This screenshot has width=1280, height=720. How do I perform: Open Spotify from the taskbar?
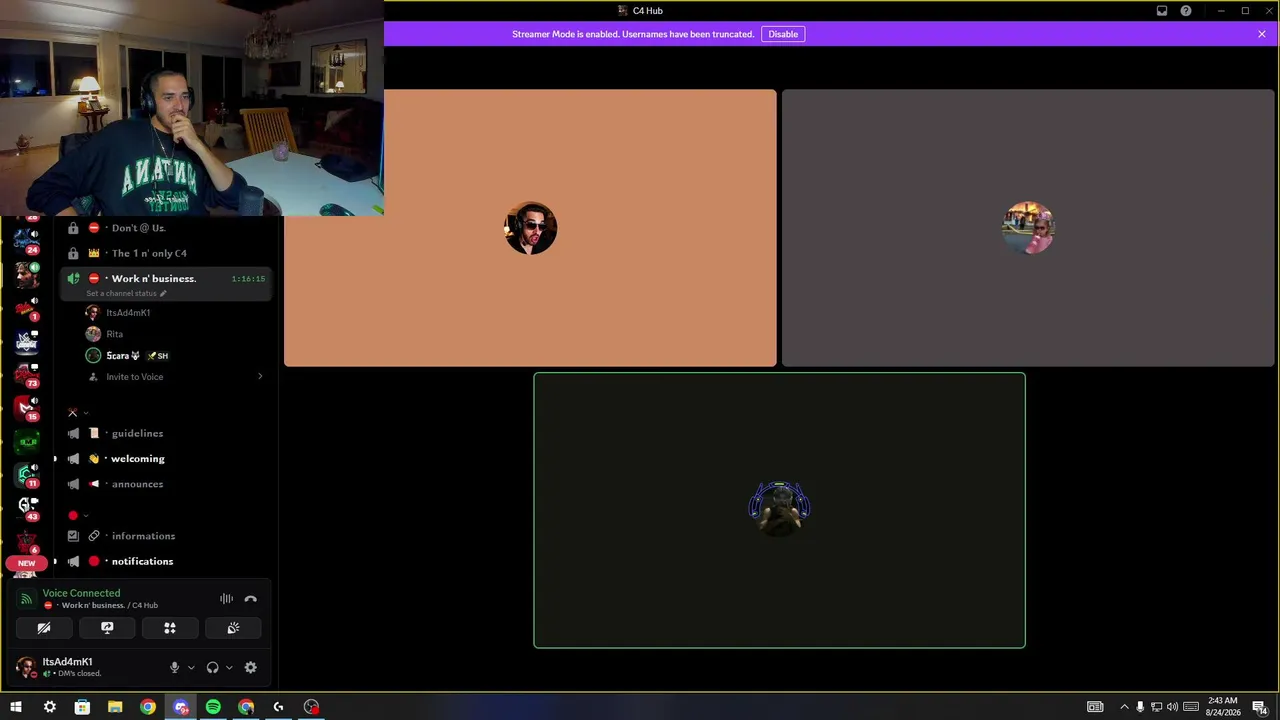click(213, 707)
